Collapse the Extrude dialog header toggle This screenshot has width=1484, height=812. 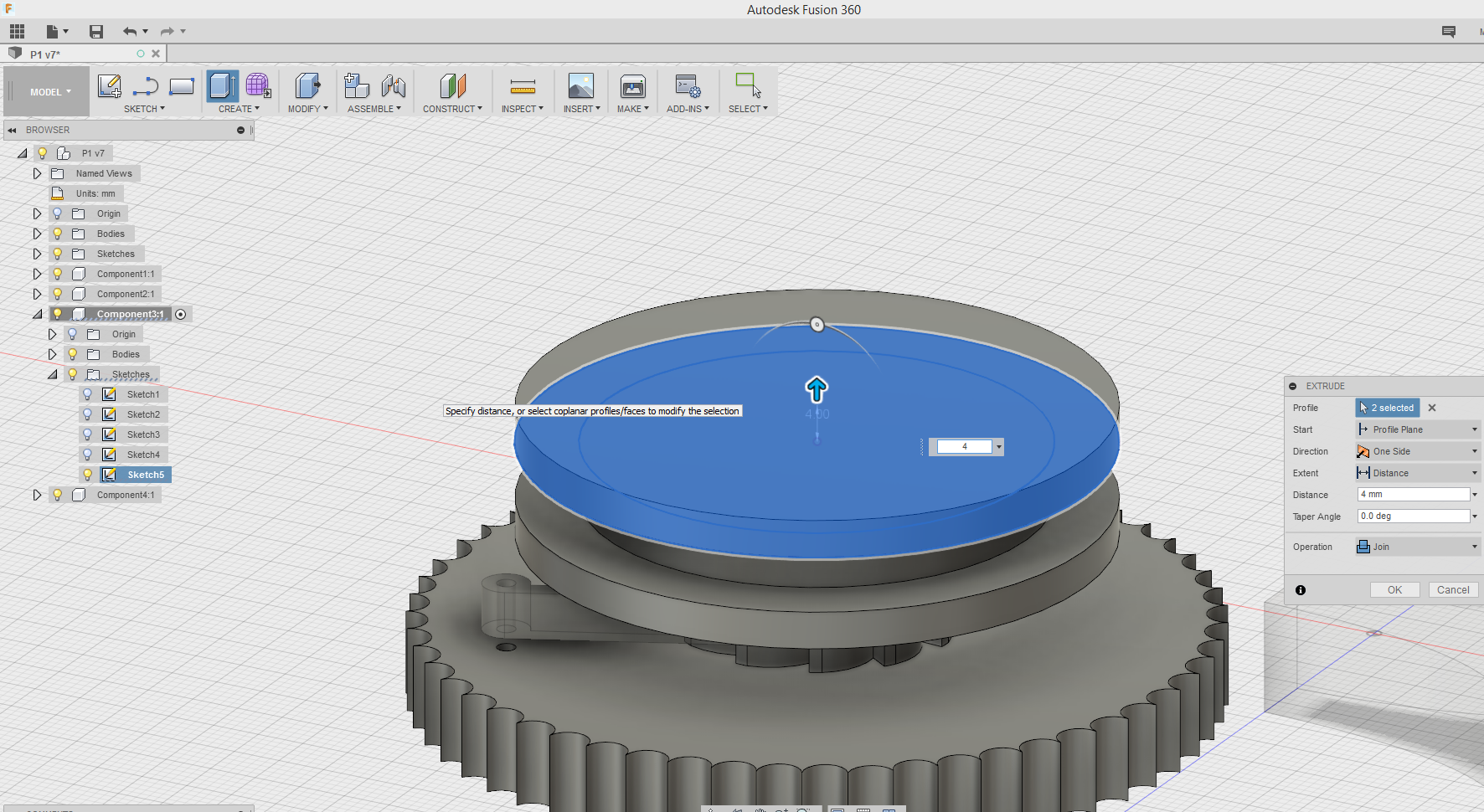pos(1293,386)
